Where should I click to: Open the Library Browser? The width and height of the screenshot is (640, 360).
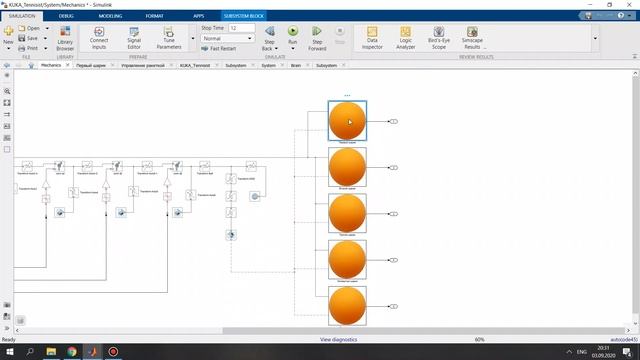click(x=65, y=39)
